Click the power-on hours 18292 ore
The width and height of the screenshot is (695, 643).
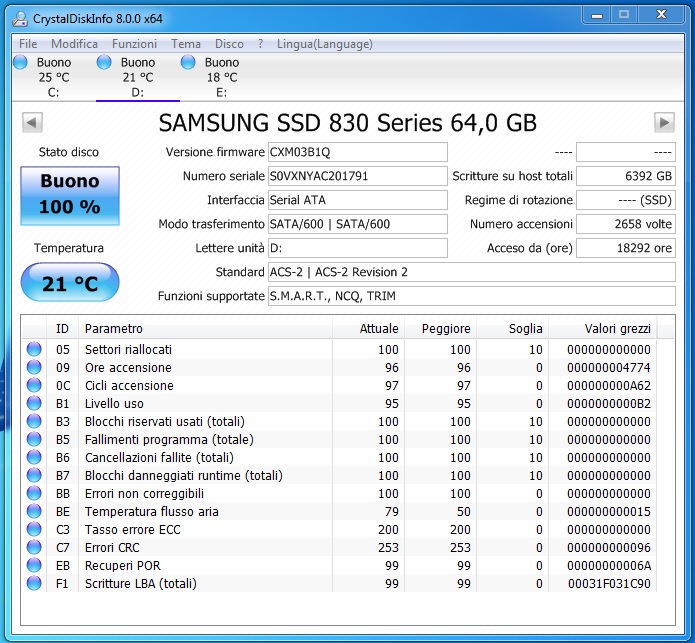[x=626, y=248]
